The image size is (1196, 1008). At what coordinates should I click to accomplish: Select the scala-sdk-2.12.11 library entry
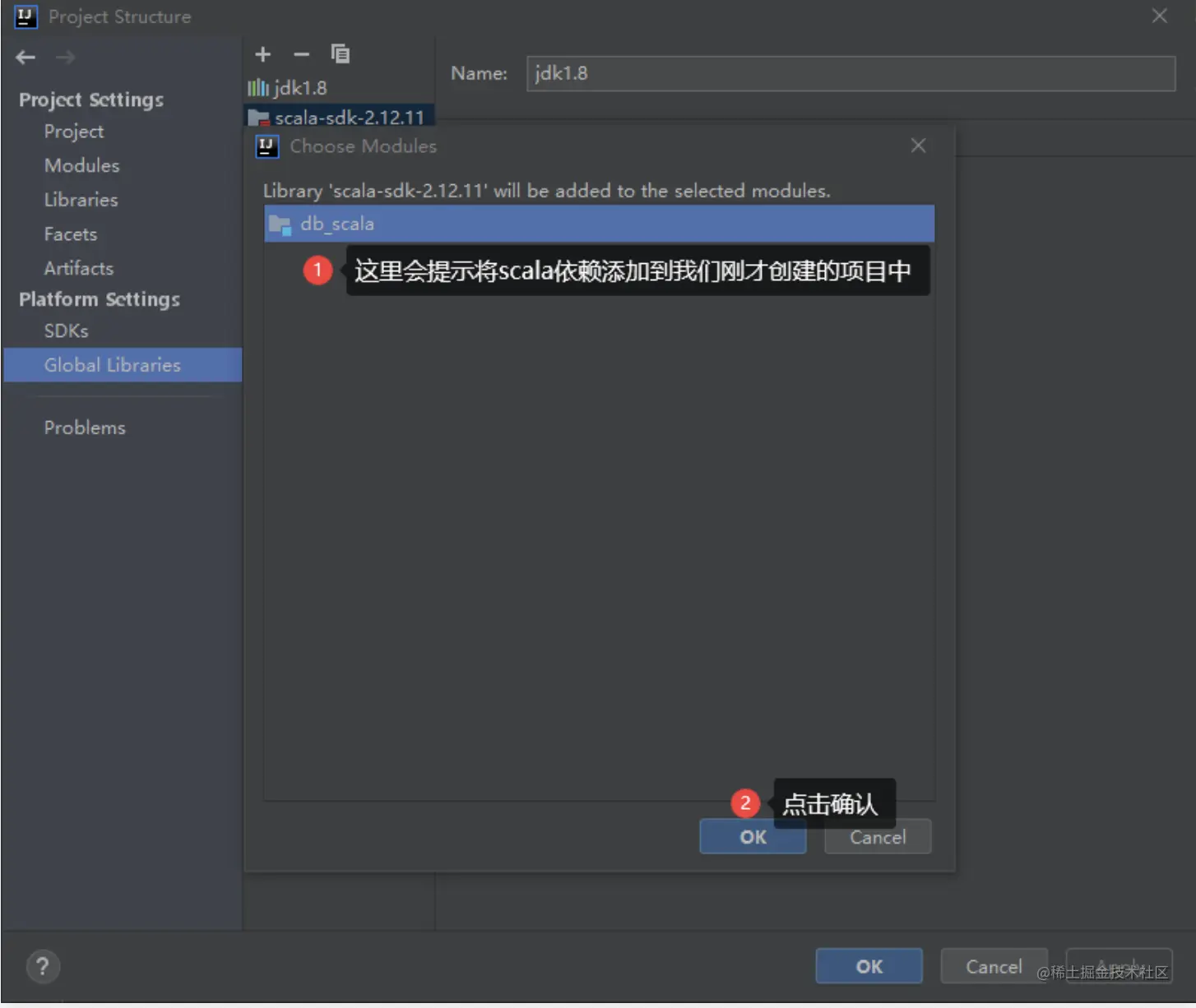(339, 117)
